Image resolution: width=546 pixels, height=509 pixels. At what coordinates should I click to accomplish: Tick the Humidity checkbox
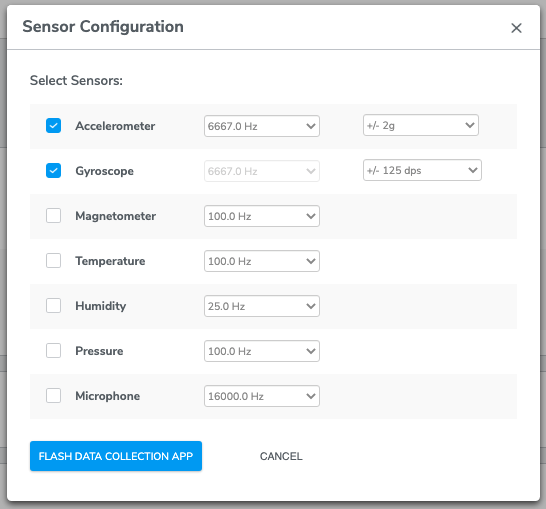[54, 306]
